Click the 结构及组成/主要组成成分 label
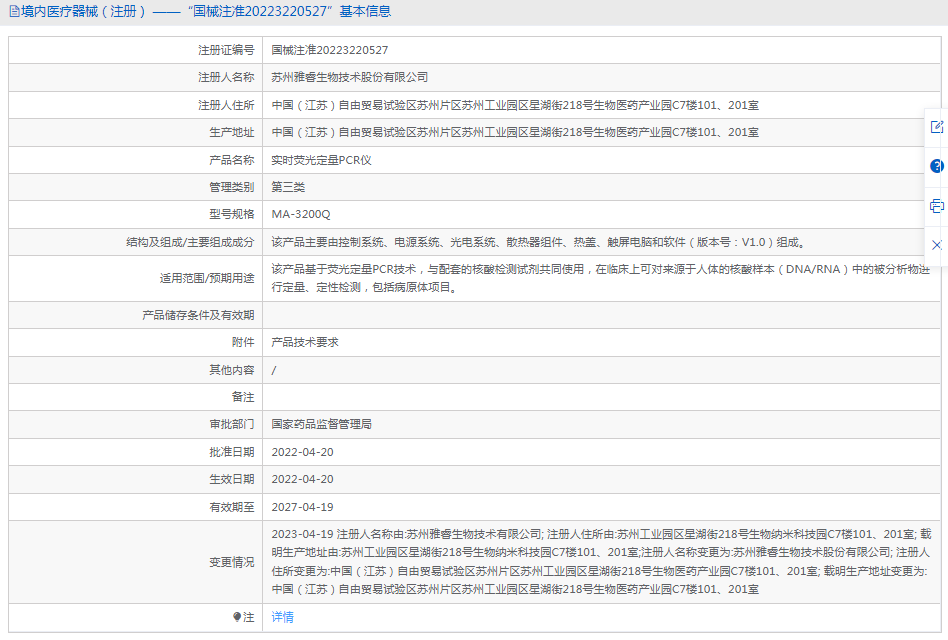Image resolution: width=948 pixels, height=640 pixels. [x=190, y=242]
